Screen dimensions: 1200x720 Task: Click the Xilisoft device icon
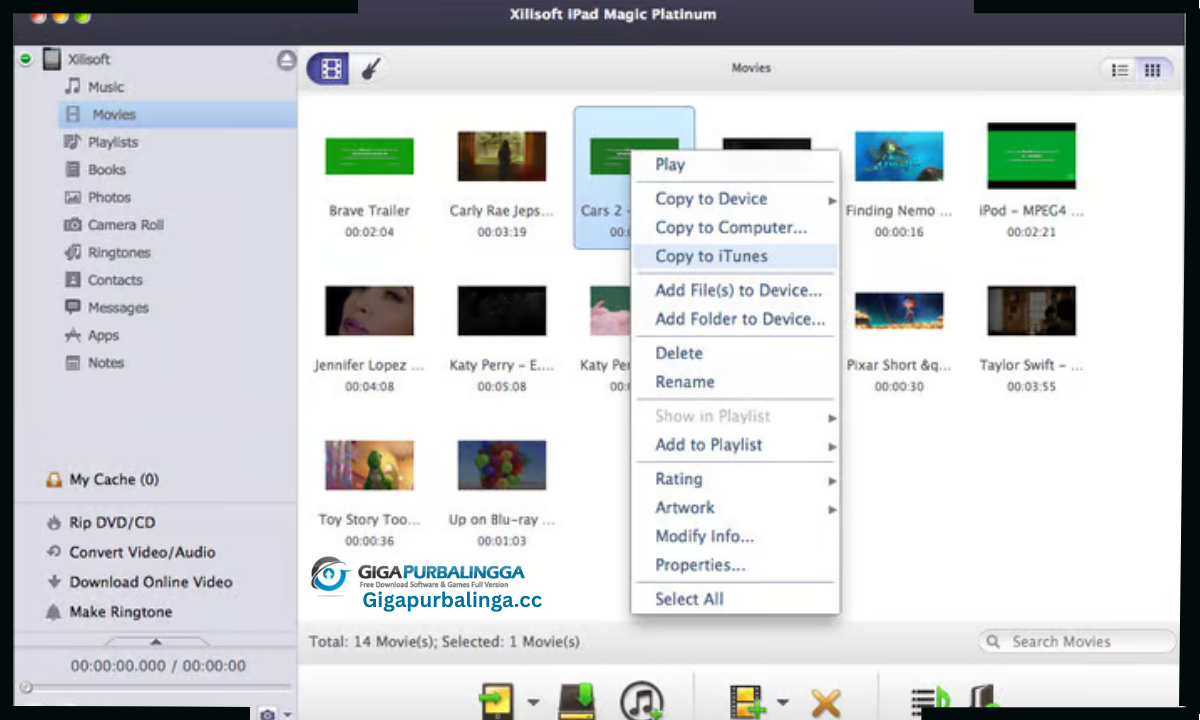(x=51, y=60)
